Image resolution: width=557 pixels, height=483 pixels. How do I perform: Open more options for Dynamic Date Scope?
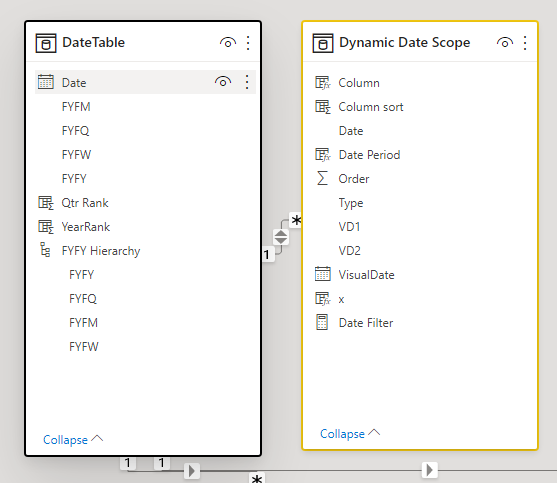(x=525, y=43)
